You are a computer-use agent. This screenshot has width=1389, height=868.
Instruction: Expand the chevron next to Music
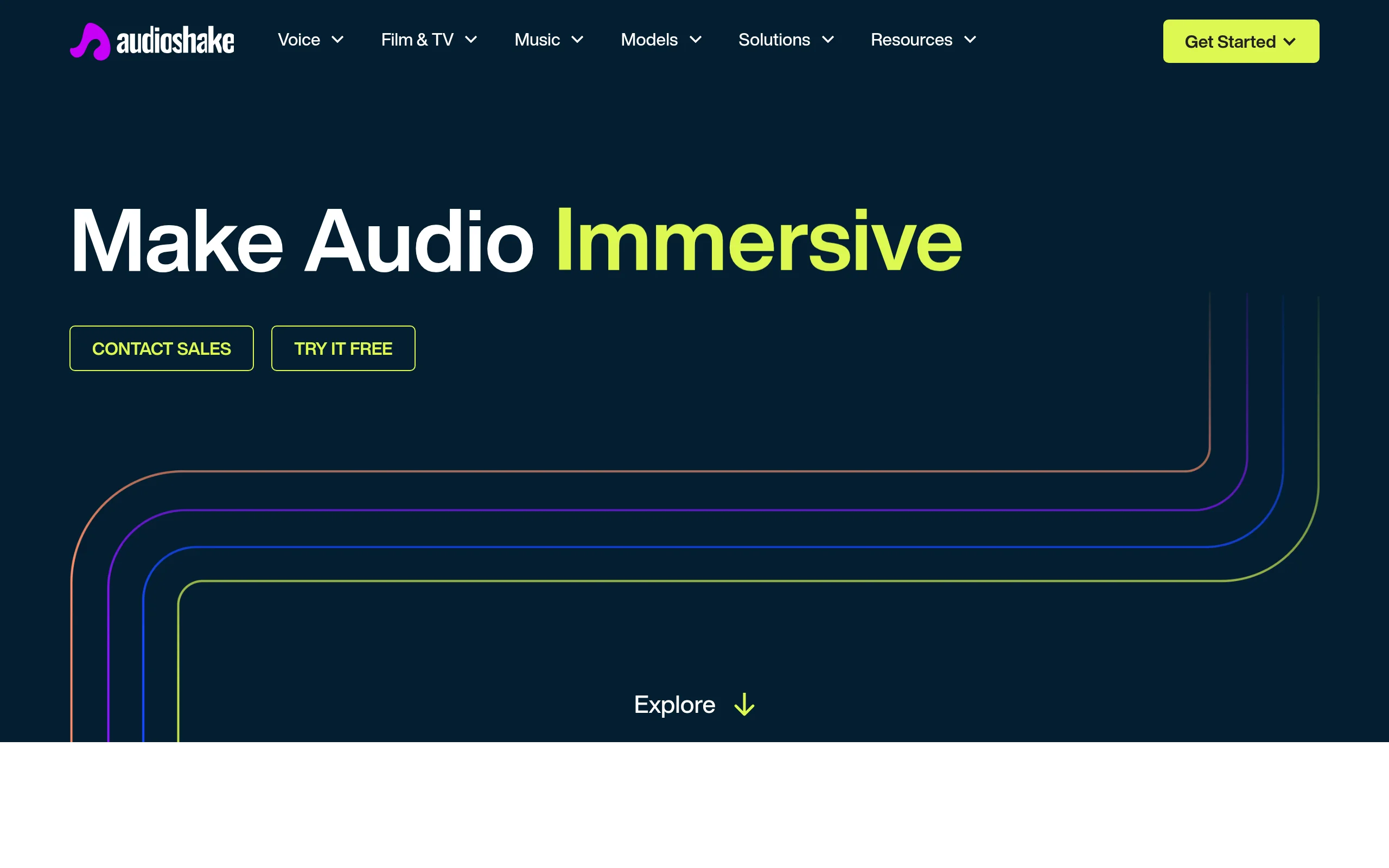click(x=577, y=40)
